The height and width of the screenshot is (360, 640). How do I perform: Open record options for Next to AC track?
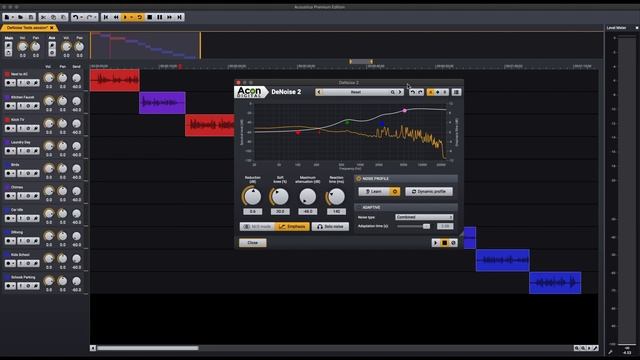(x=13, y=83)
